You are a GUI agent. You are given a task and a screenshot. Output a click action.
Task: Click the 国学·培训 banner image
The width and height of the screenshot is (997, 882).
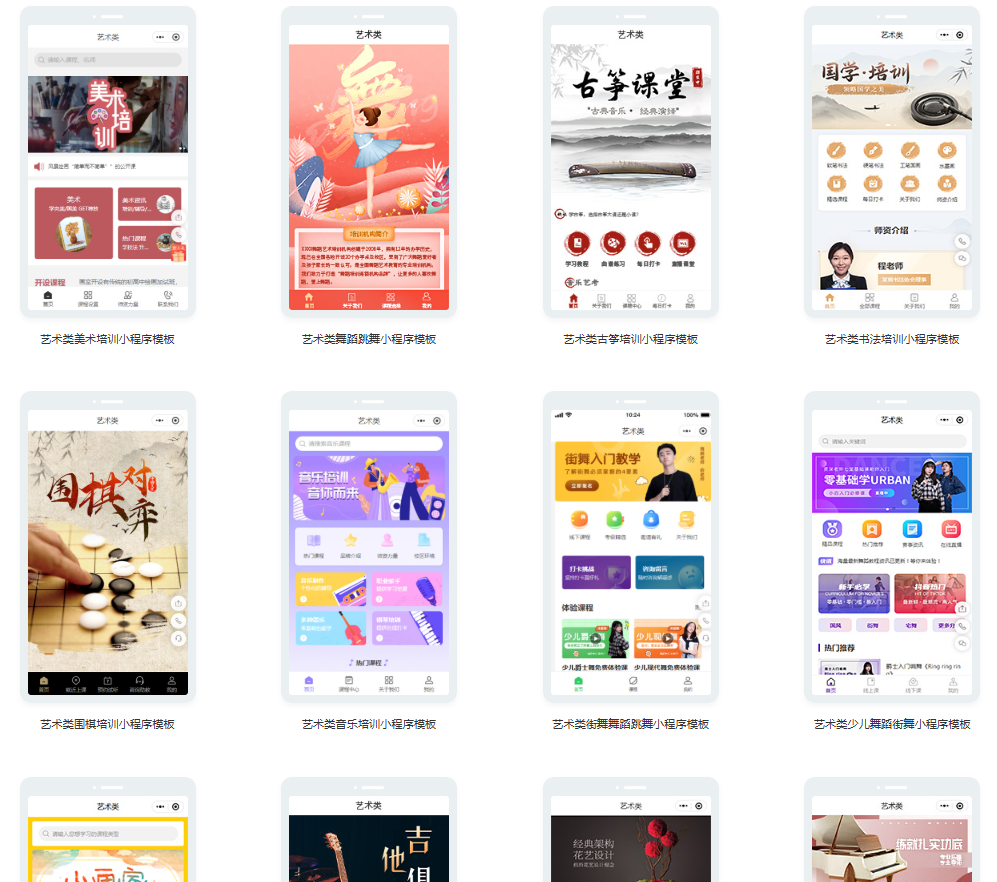pyautogui.click(x=892, y=87)
